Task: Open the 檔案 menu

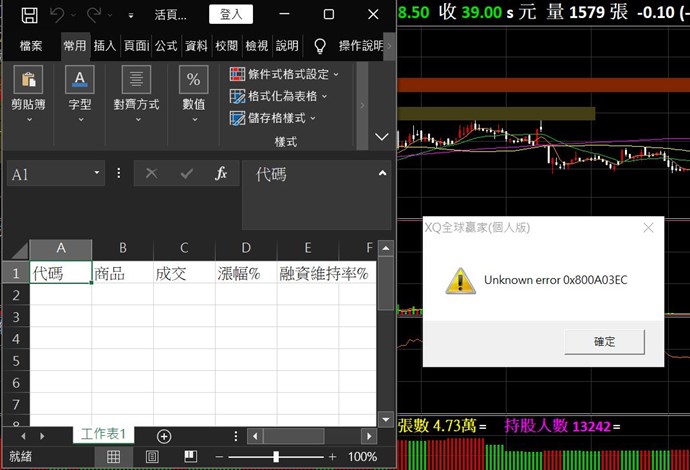Action: pos(31,46)
